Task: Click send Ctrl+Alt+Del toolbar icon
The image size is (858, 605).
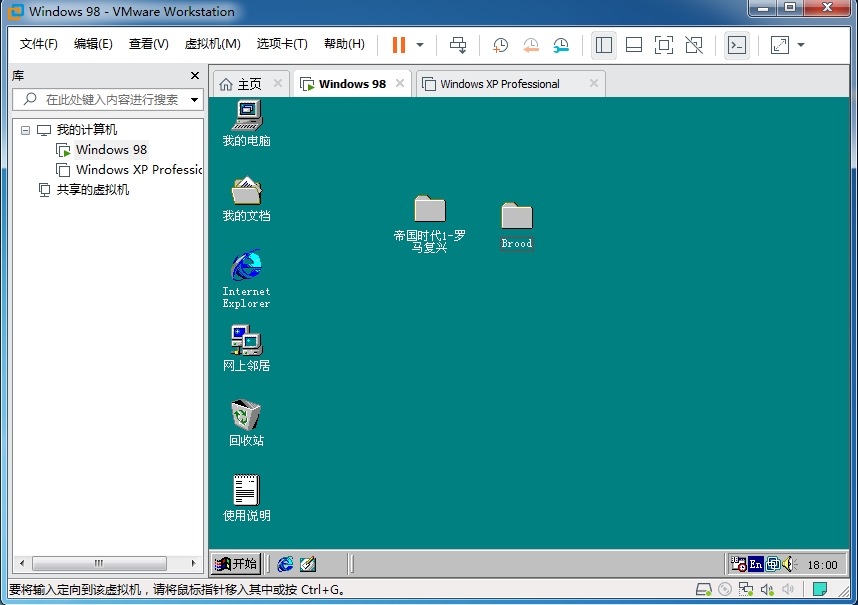Action: click(458, 45)
